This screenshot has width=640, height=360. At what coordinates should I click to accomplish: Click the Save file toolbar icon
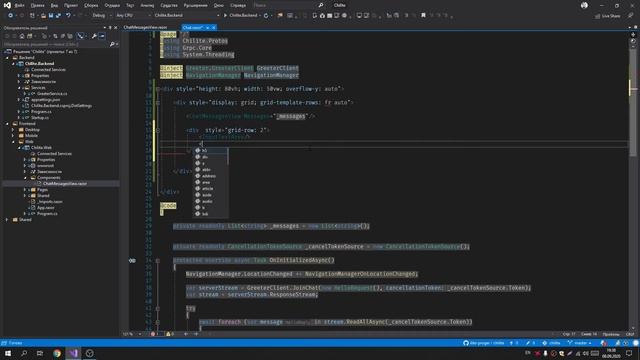(x=51, y=16)
